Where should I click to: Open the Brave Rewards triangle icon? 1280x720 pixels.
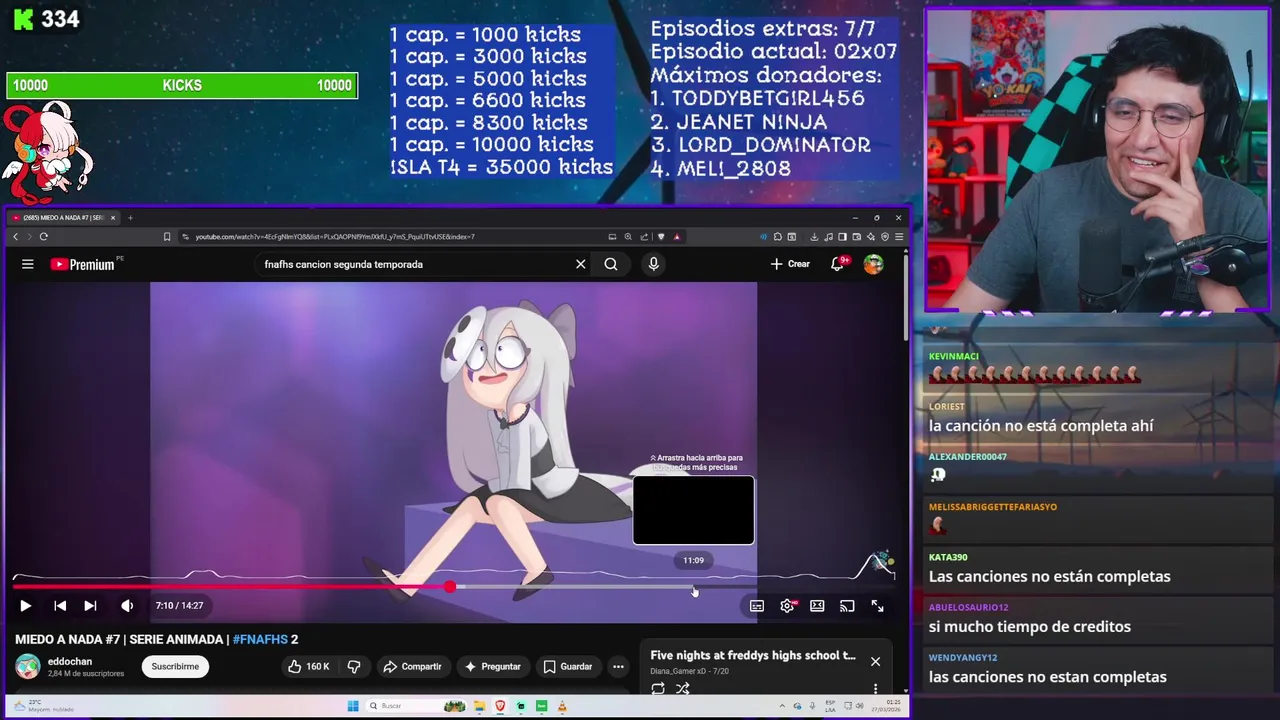click(677, 237)
